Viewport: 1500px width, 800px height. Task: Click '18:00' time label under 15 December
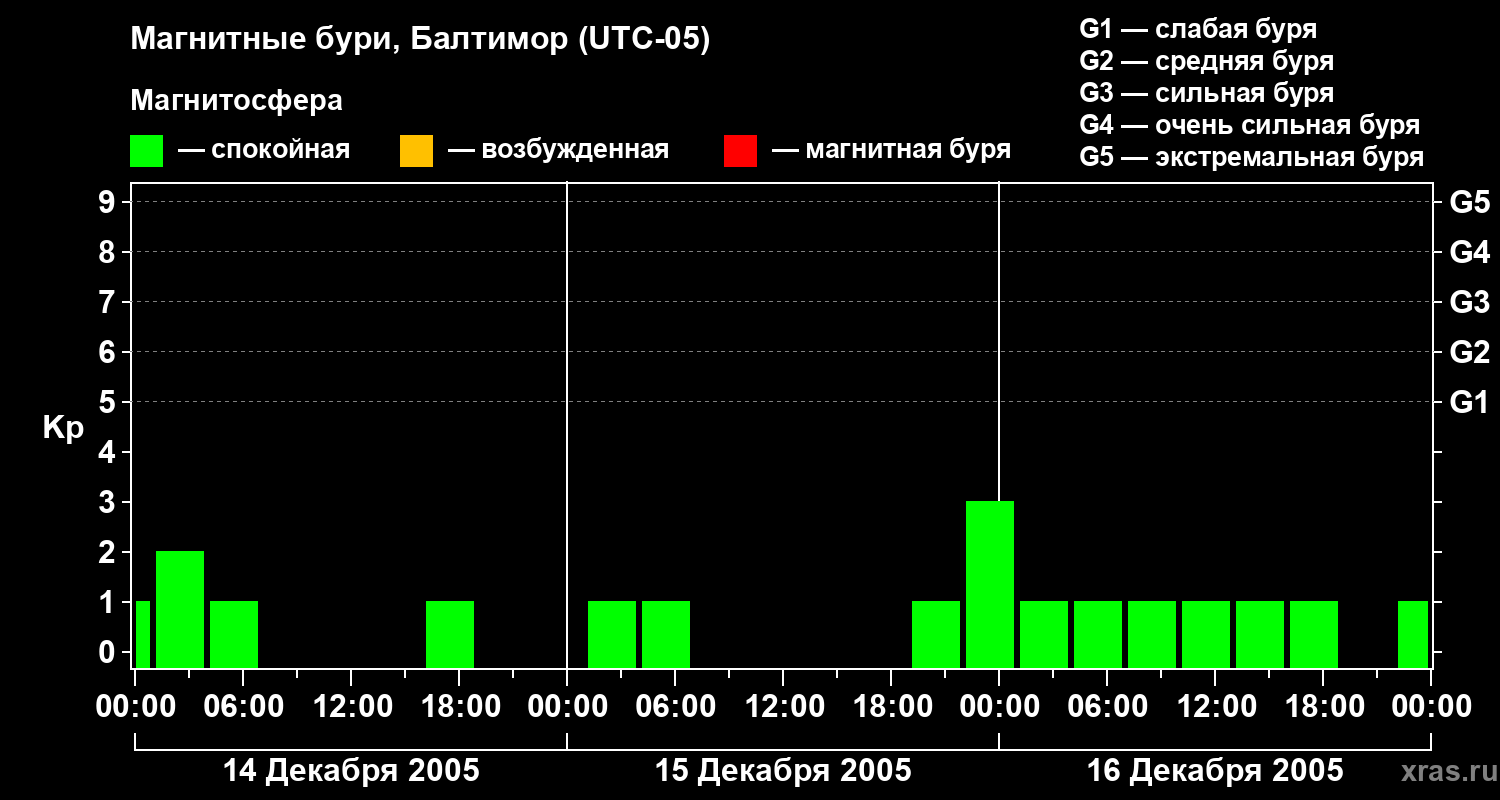[x=891, y=707]
